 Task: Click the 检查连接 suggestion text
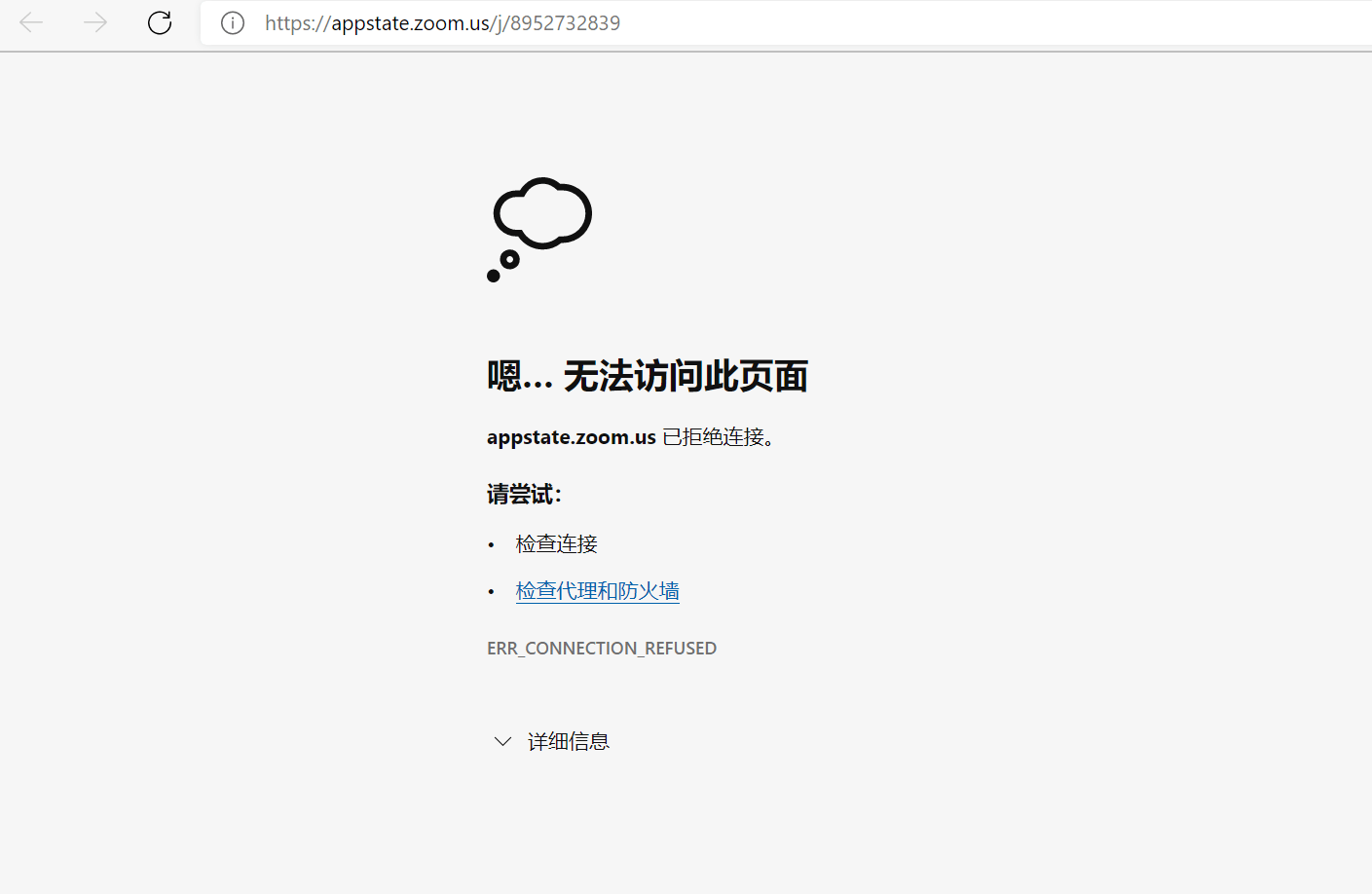(x=557, y=543)
